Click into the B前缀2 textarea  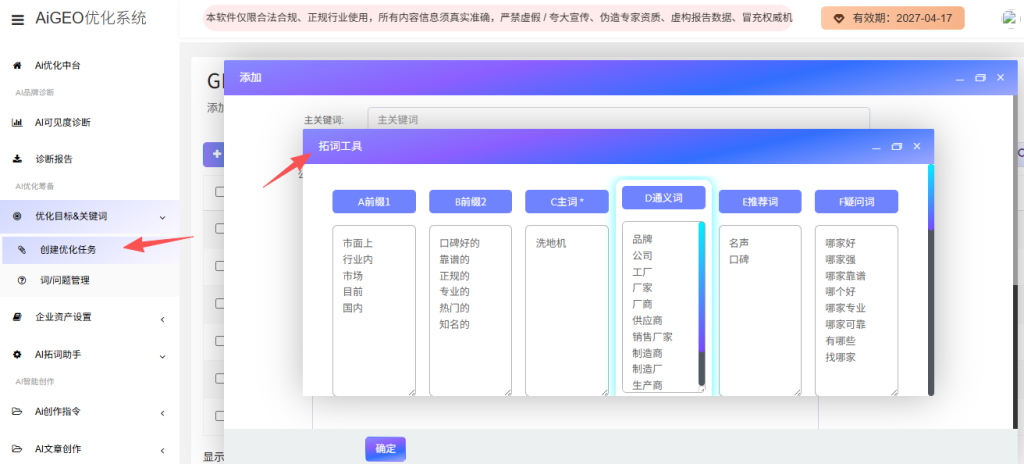[470, 310]
